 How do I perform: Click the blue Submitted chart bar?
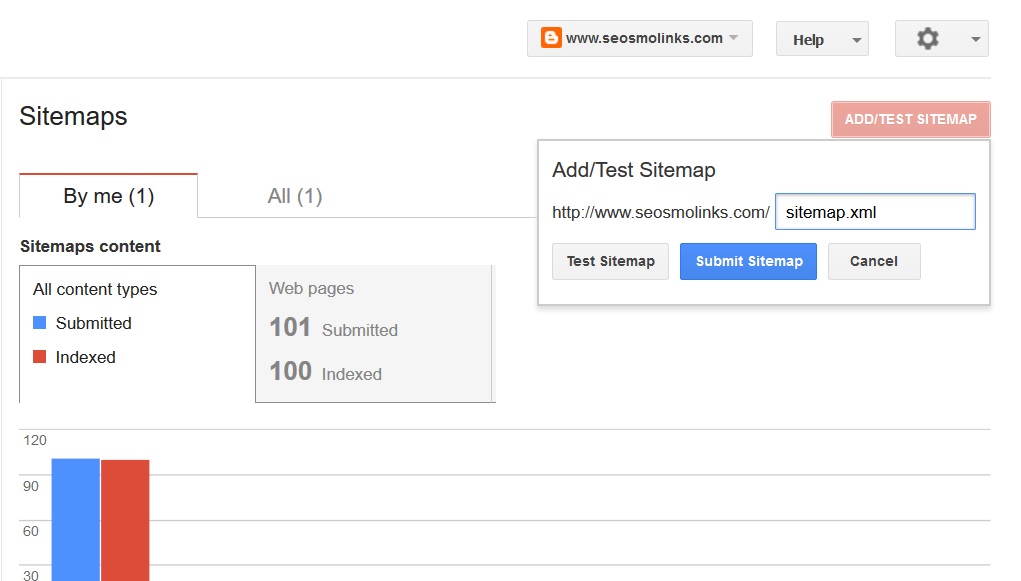[x=76, y=519]
